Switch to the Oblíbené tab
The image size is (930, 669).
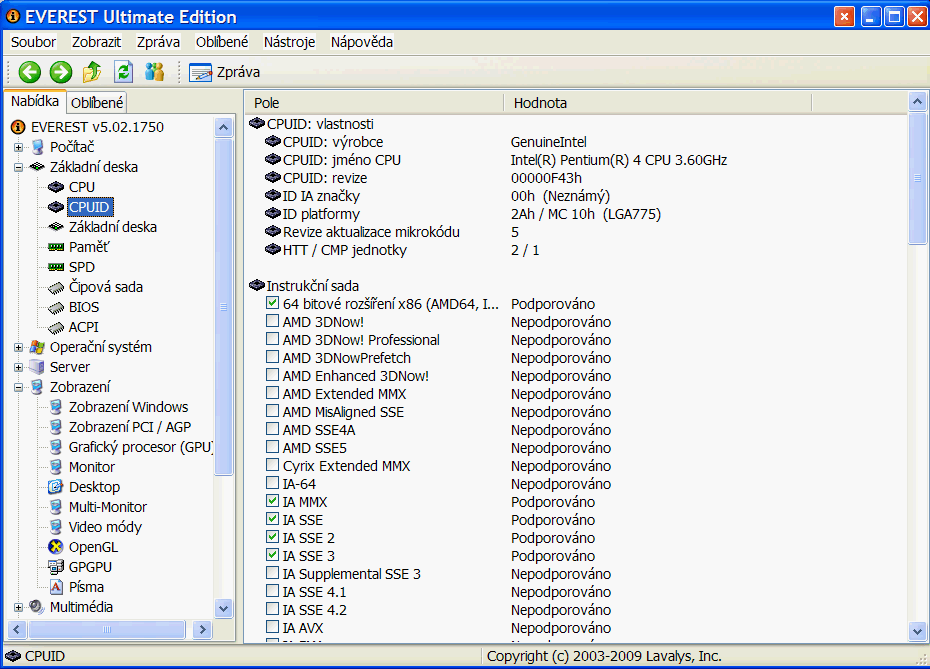click(x=97, y=103)
